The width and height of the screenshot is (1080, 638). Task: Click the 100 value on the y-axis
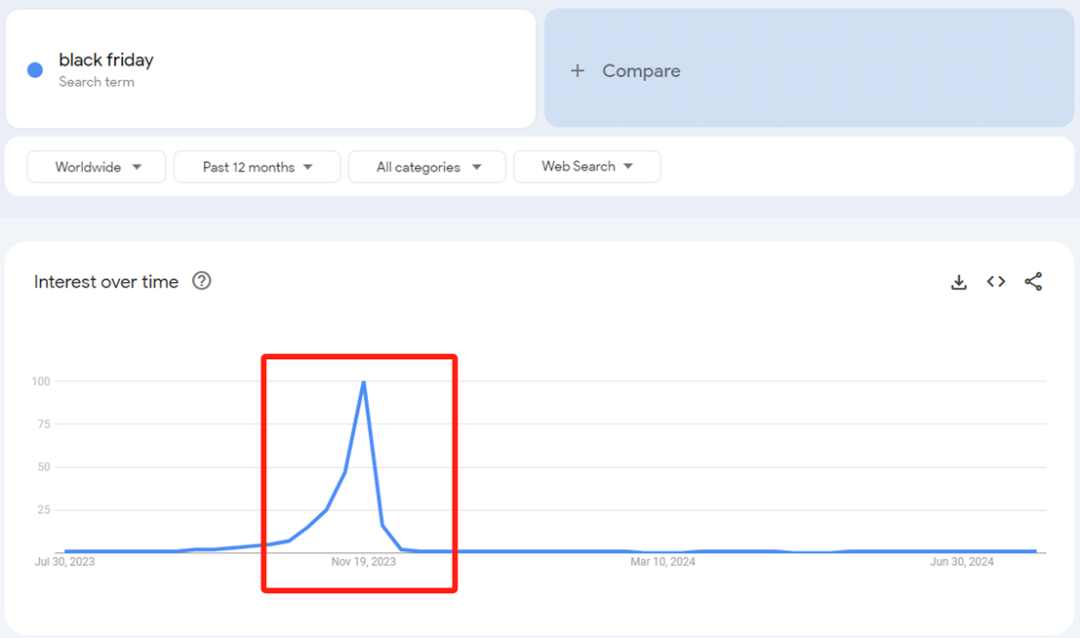[41, 381]
